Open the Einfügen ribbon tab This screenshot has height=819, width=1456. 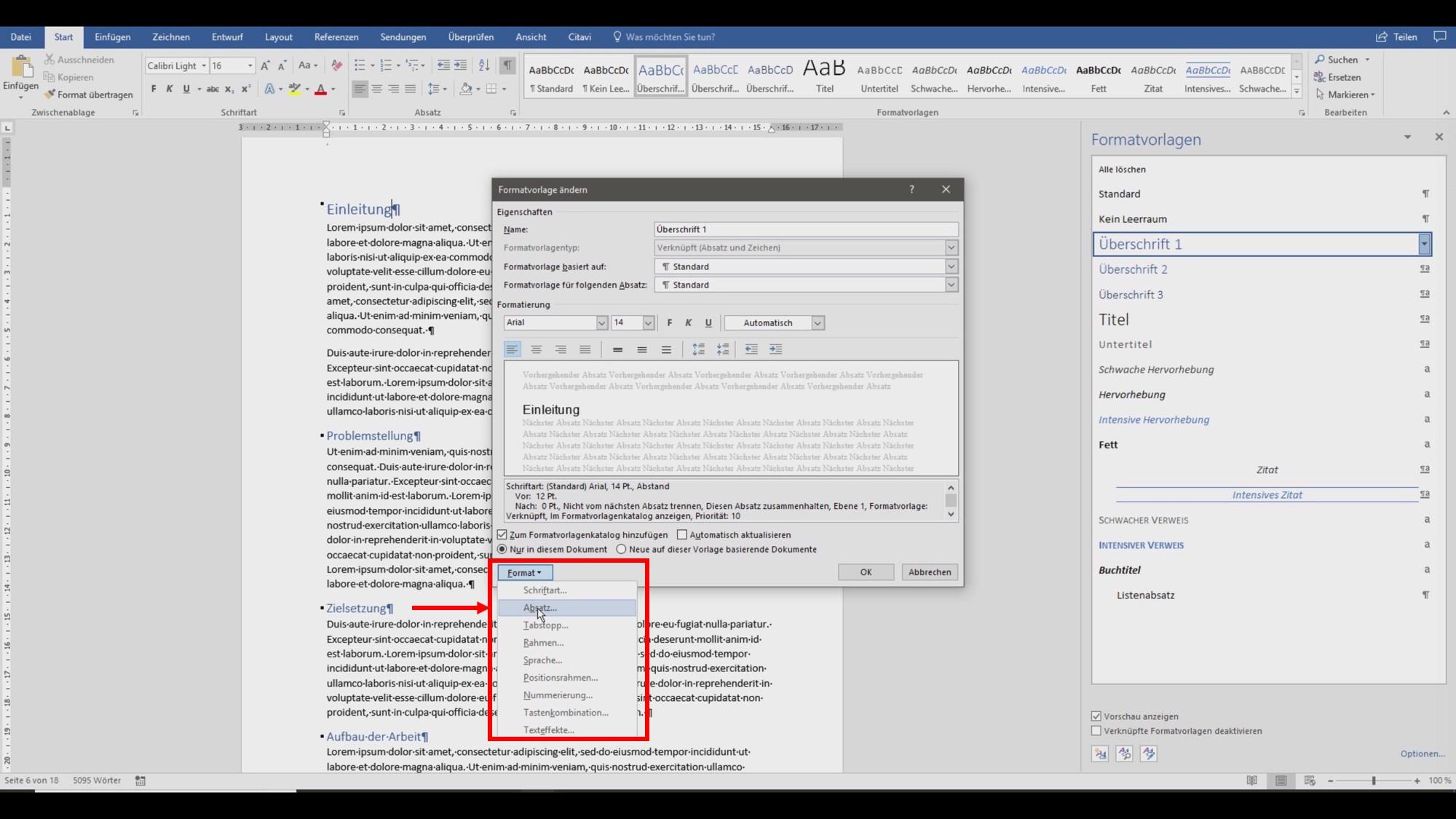pos(113,37)
